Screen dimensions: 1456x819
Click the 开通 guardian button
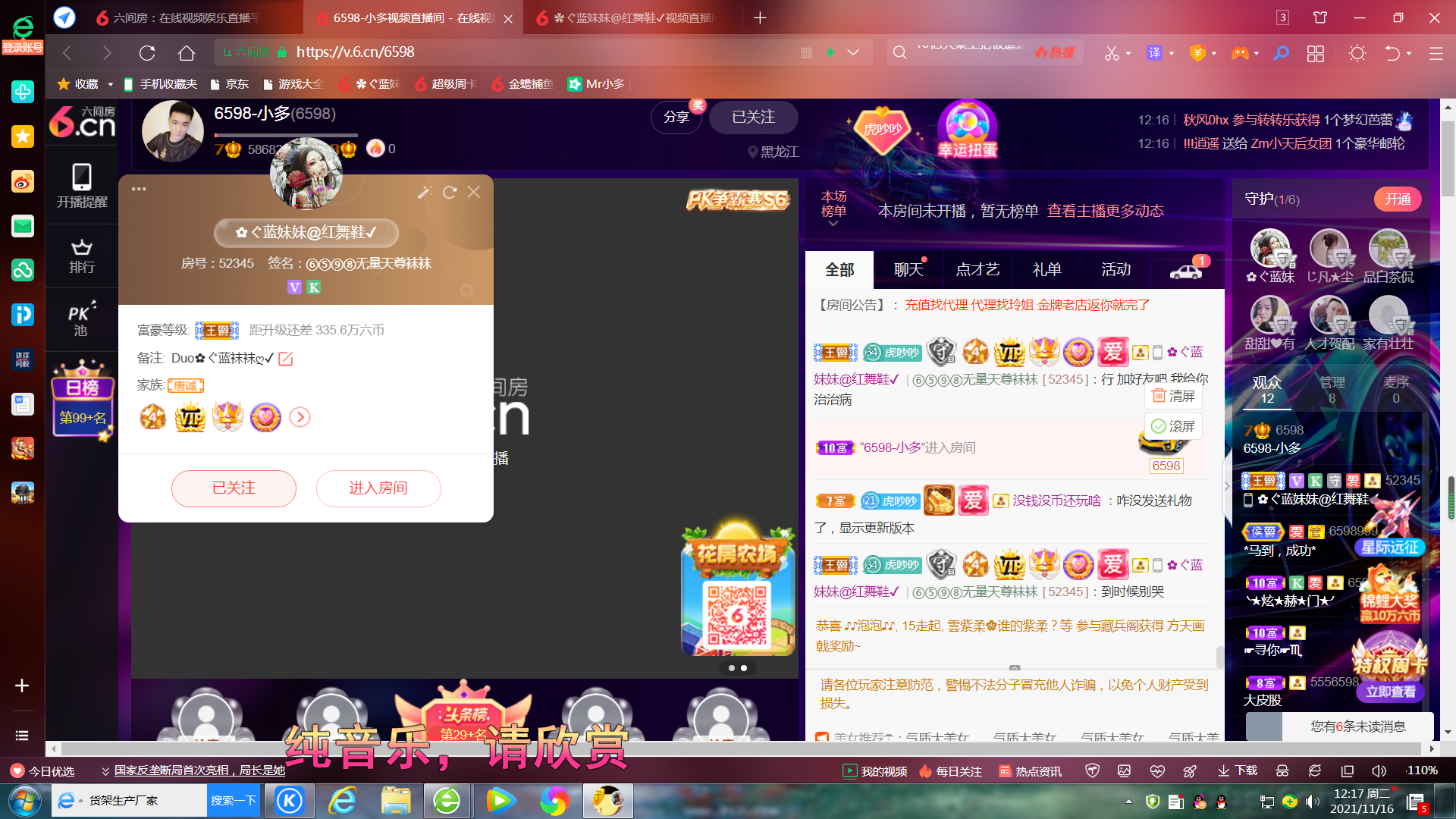(x=1397, y=199)
